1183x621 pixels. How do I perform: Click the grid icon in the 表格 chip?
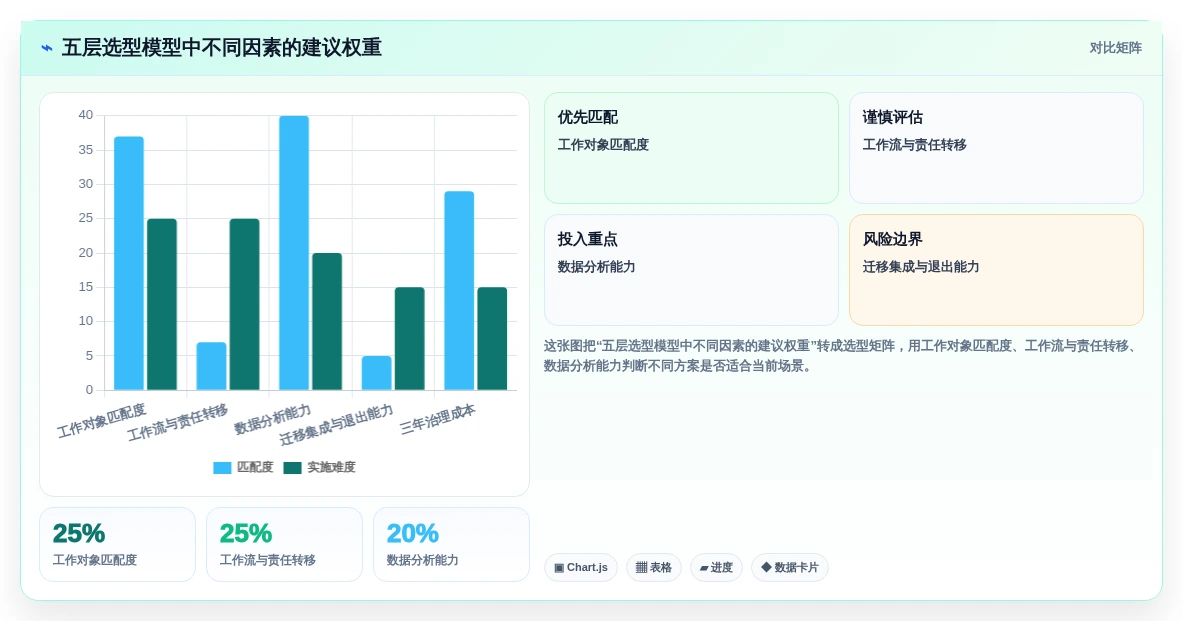(641, 567)
